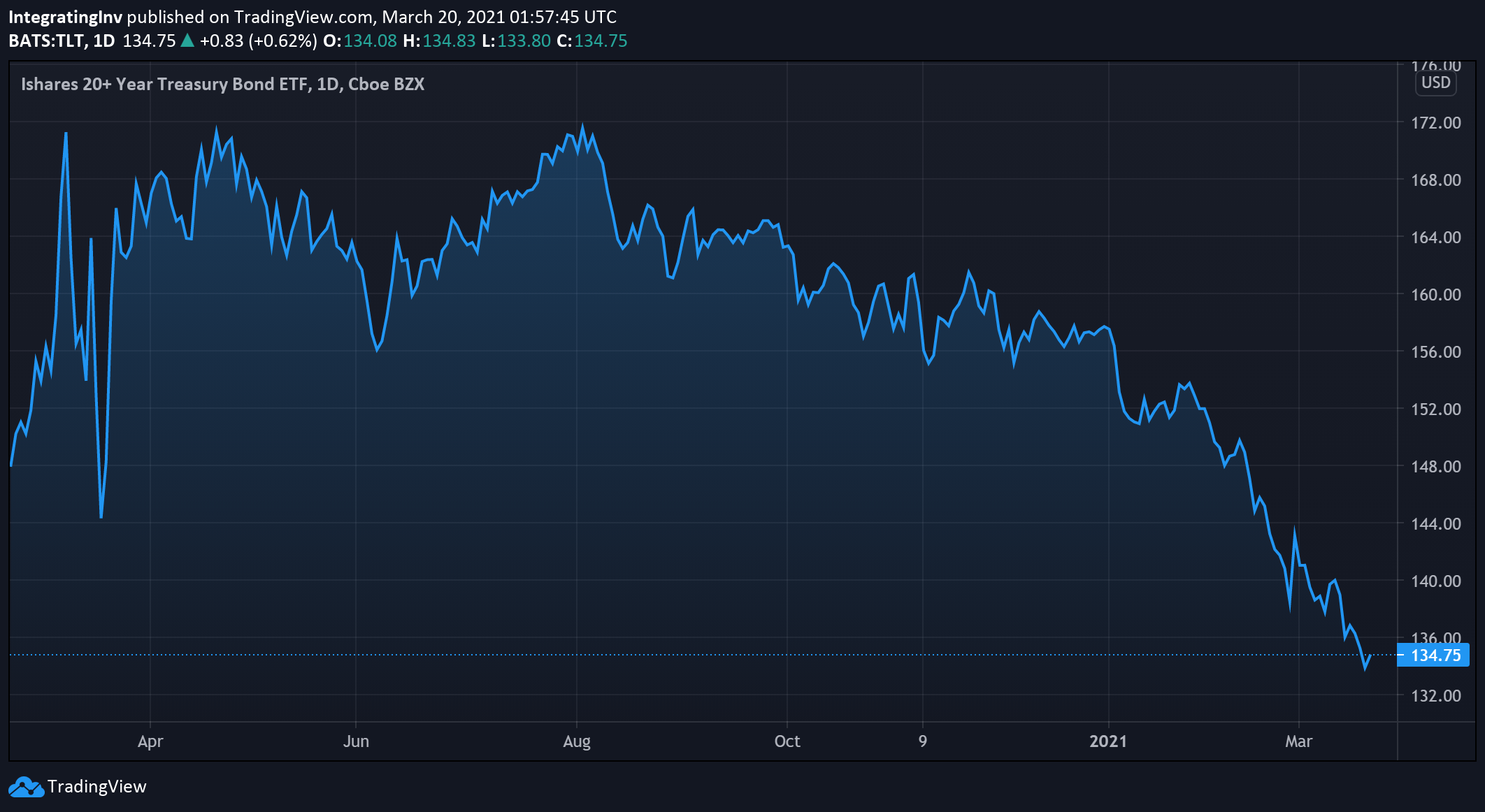Click the high price value 134.83
1485x812 pixels.
coord(449,41)
